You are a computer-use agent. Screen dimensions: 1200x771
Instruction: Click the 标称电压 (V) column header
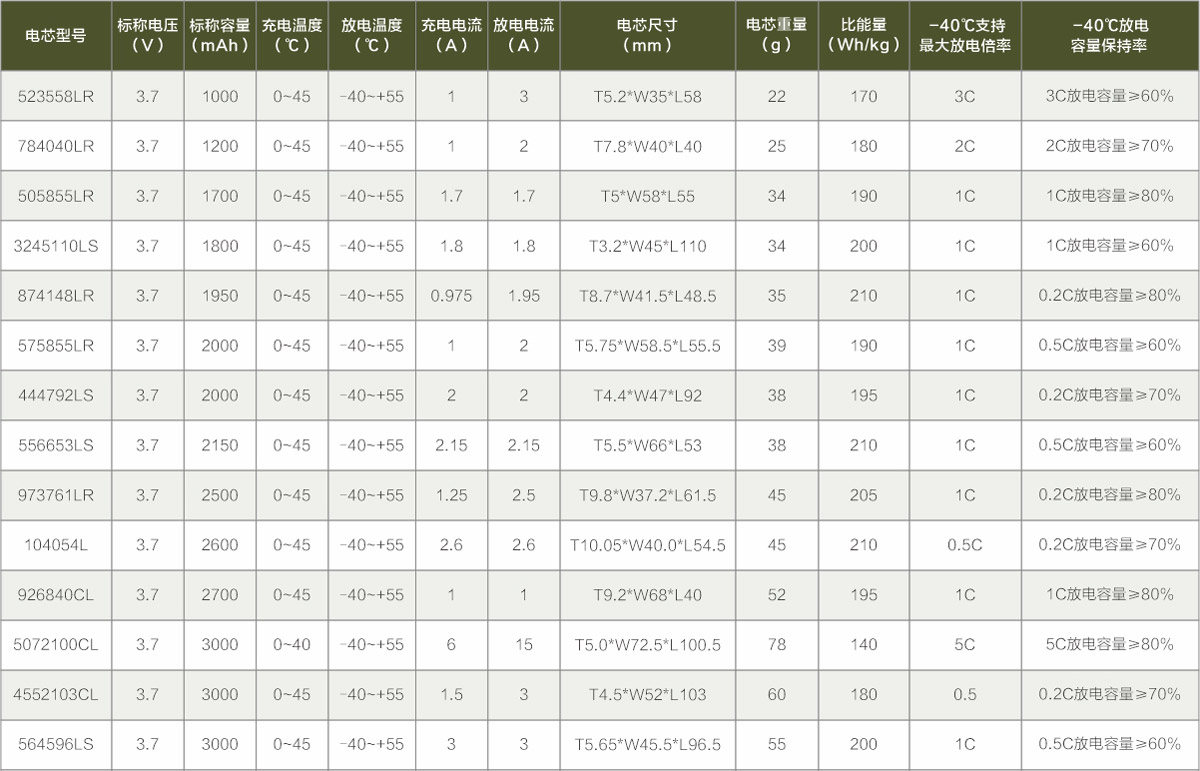coord(147,35)
